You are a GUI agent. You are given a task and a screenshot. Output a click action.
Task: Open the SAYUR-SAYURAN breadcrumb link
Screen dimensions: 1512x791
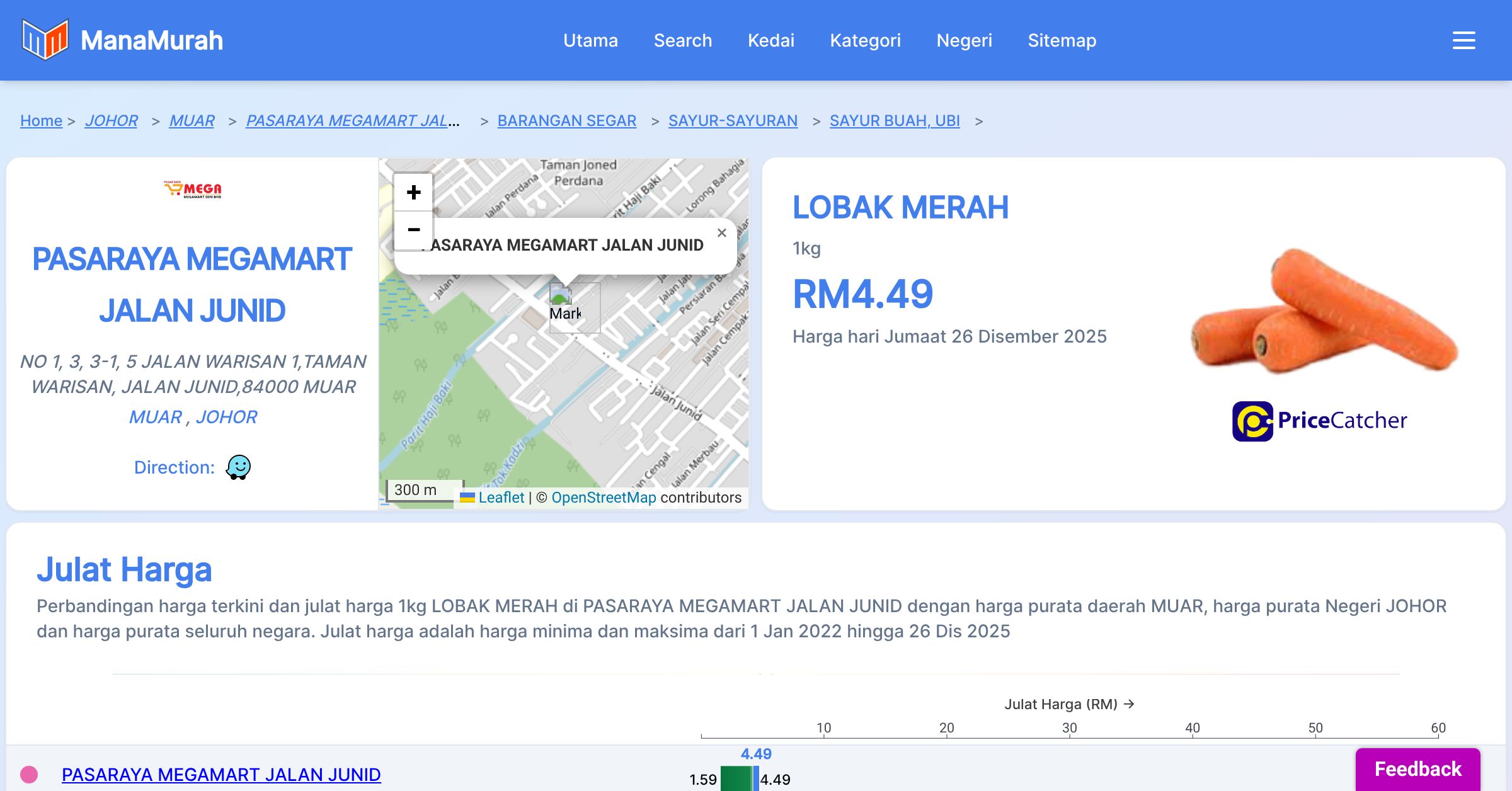coord(732,120)
